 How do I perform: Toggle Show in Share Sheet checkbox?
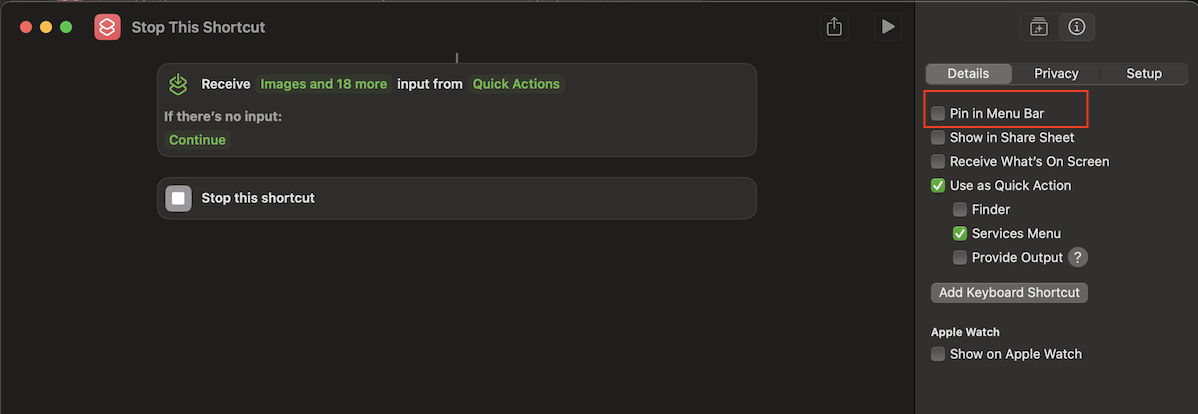coord(938,137)
